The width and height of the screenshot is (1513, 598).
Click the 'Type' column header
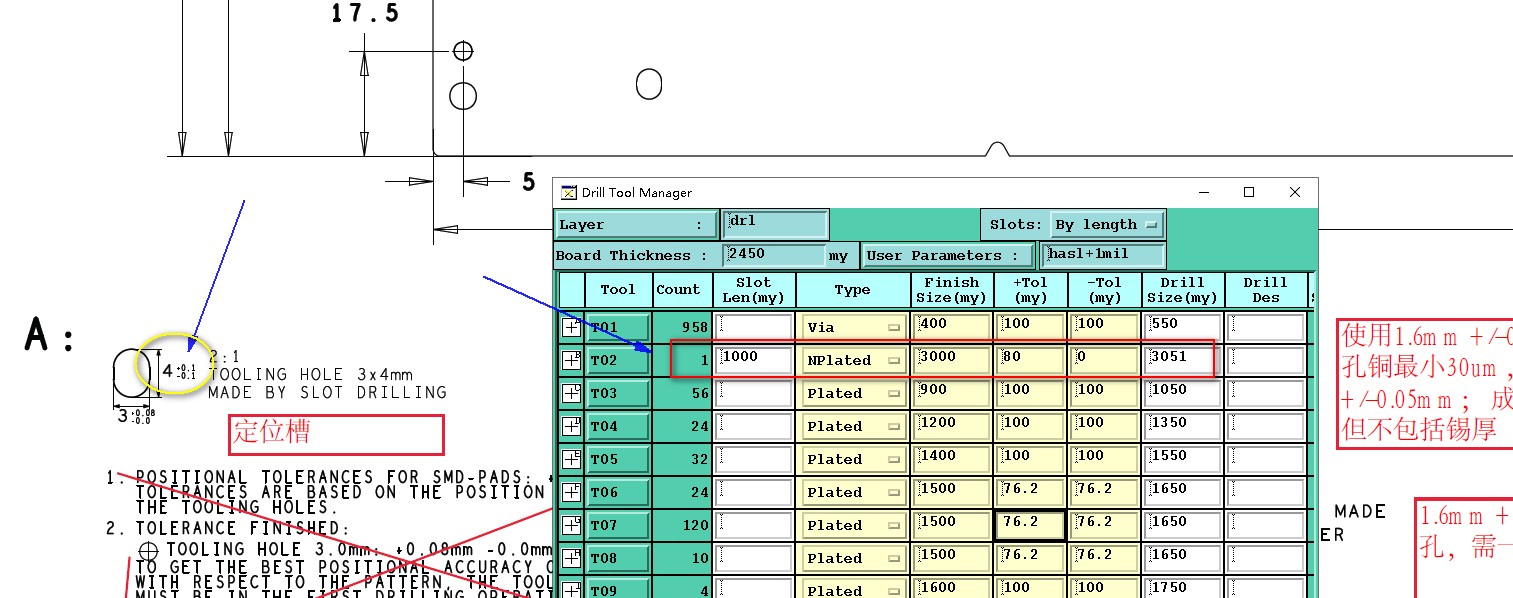click(853, 290)
